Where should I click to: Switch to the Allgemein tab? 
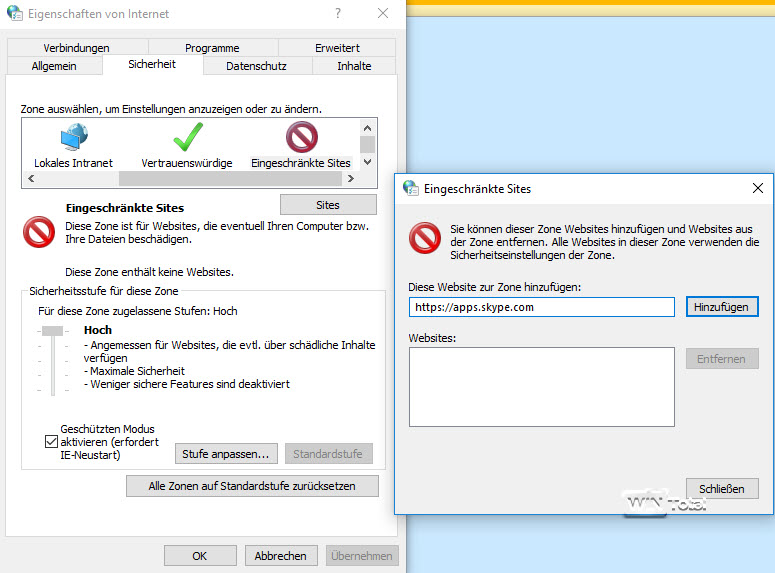point(54,66)
